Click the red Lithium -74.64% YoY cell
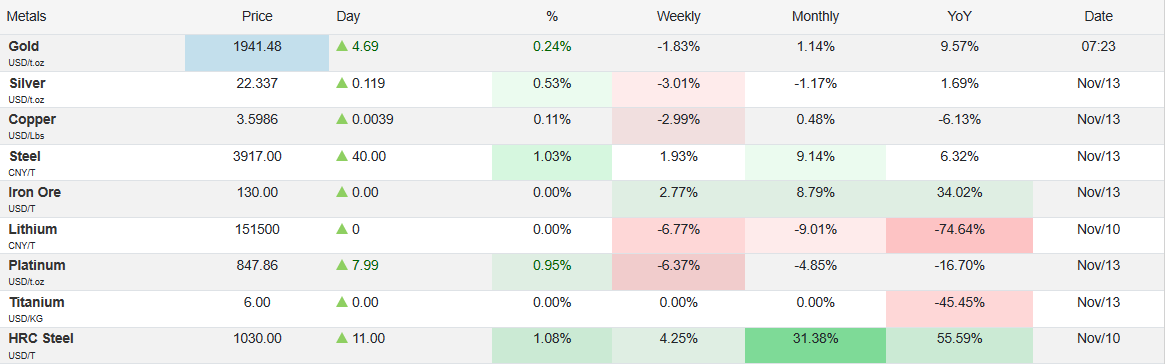Viewport: 1165px width, 364px height. [x=959, y=236]
